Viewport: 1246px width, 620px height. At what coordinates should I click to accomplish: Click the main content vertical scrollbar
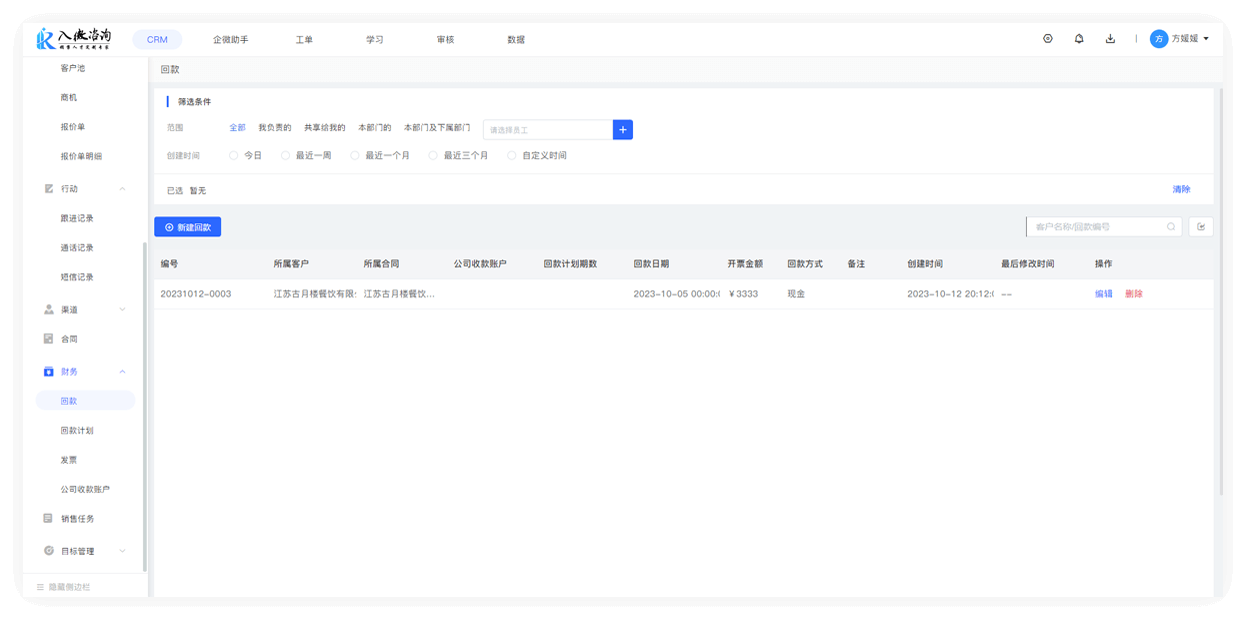1220,292
